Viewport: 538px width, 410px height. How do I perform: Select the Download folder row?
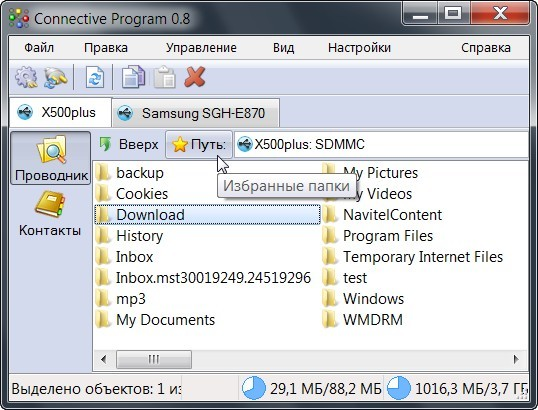point(208,215)
